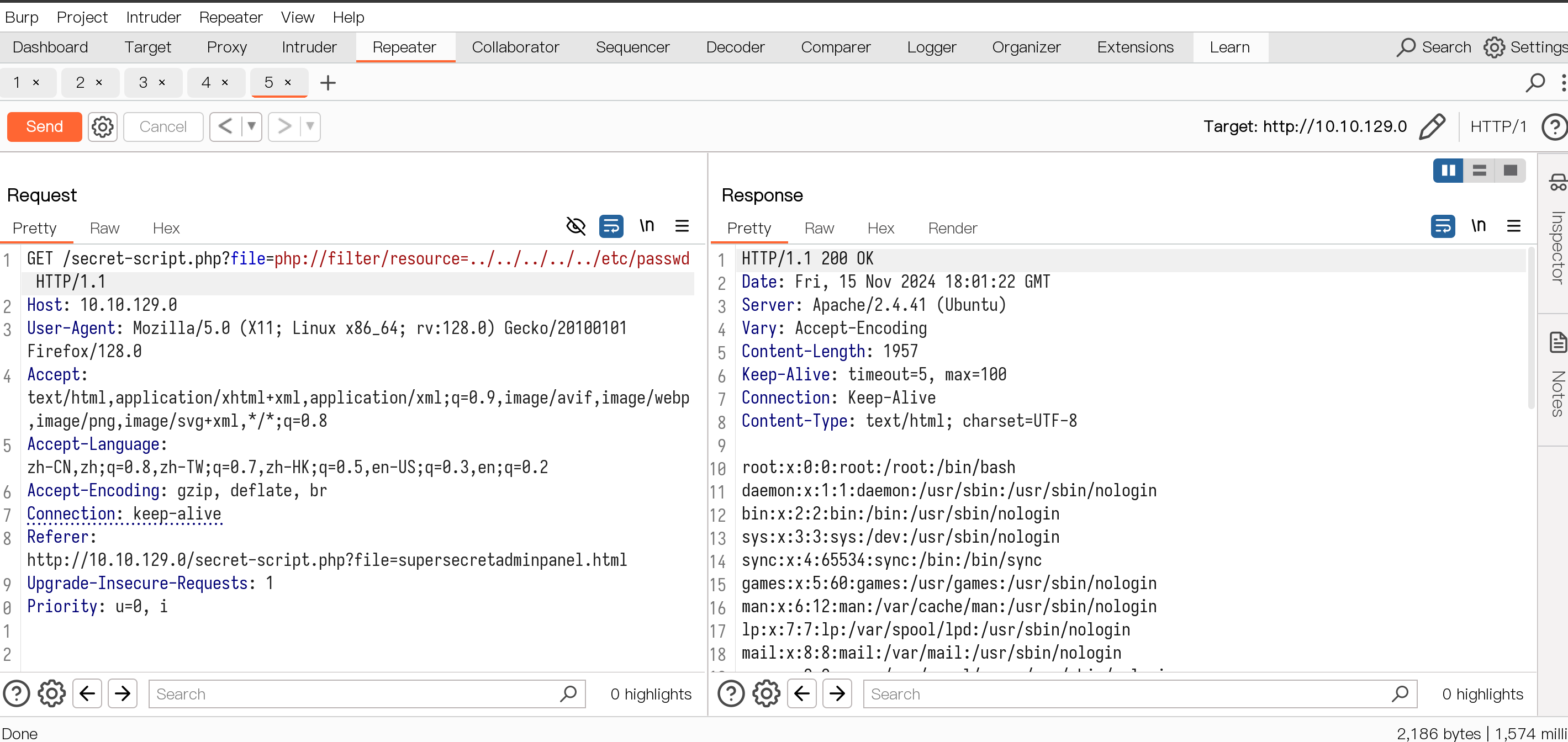Screen dimensions: 1568x742
Task: Open request settings gear next to Send
Action: click(x=102, y=126)
